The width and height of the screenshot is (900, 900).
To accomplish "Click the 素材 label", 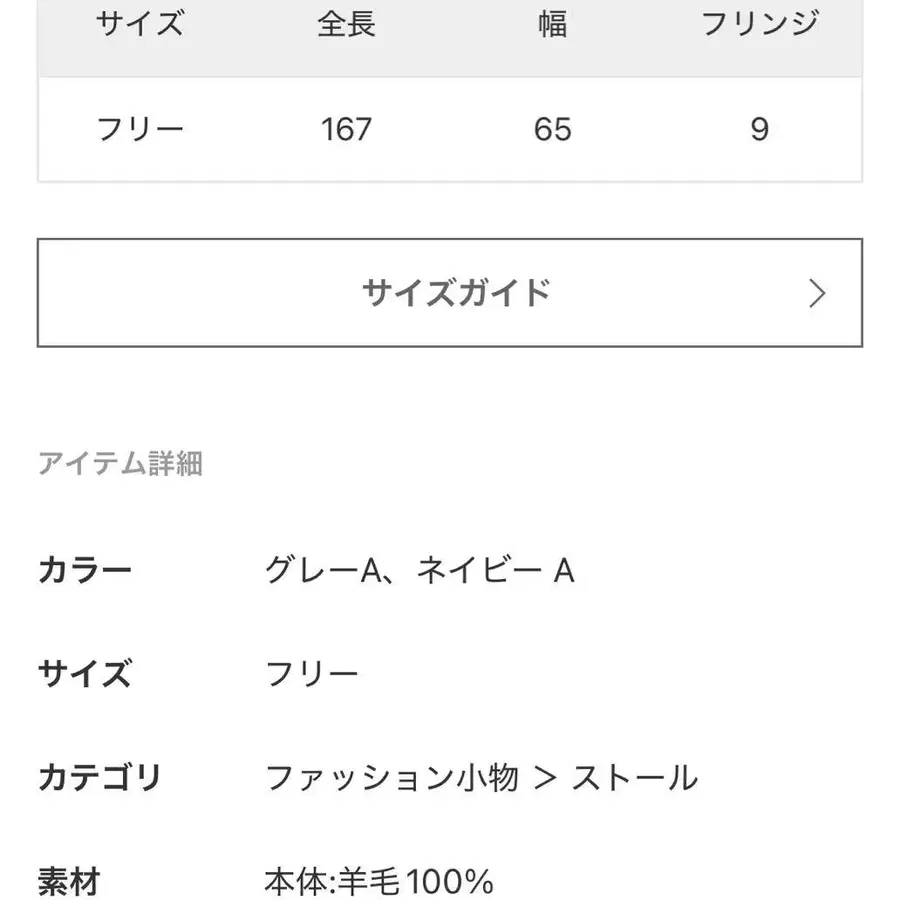I will coord(69,881).
